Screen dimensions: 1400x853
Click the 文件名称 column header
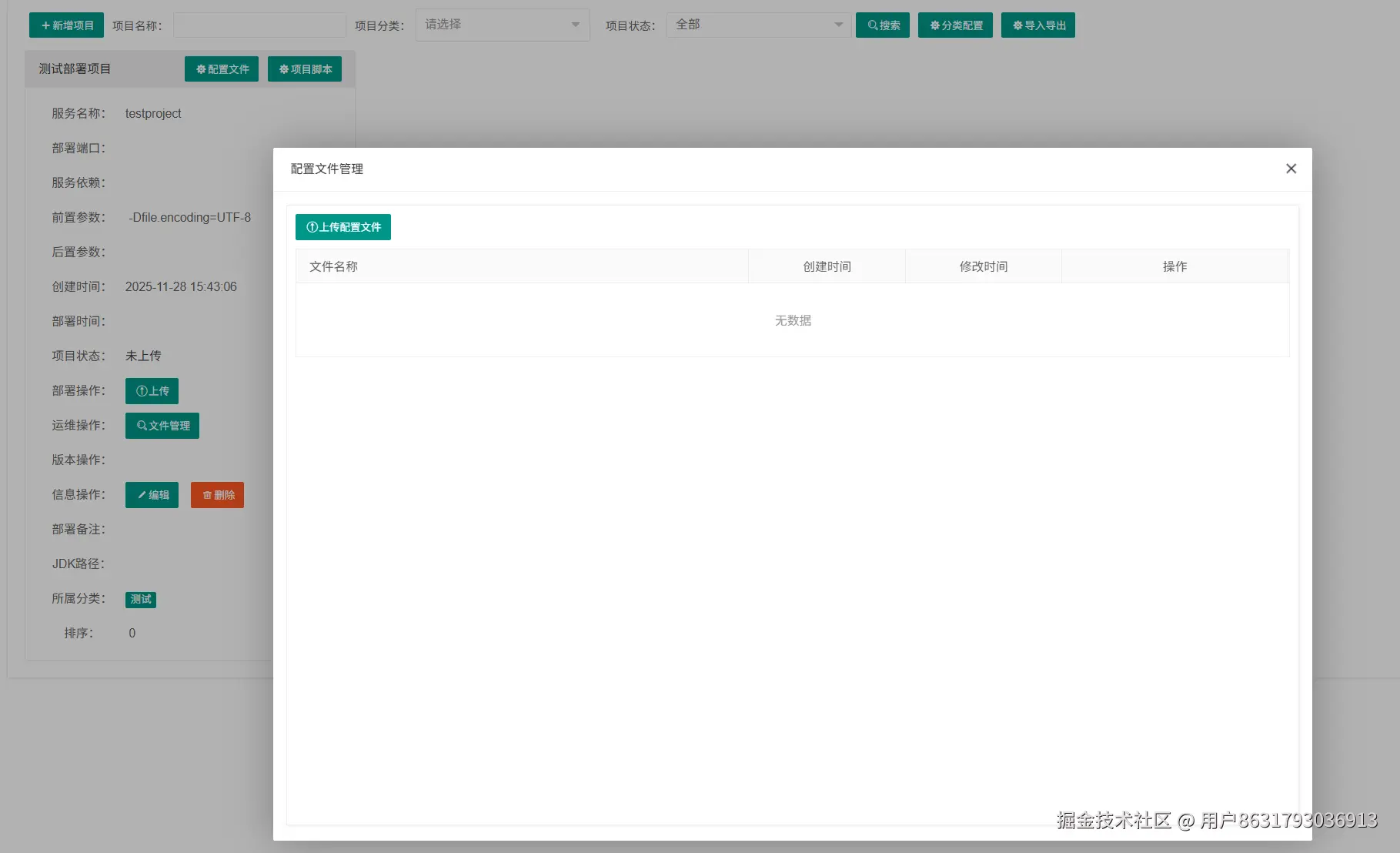click(x=522, y=266)
